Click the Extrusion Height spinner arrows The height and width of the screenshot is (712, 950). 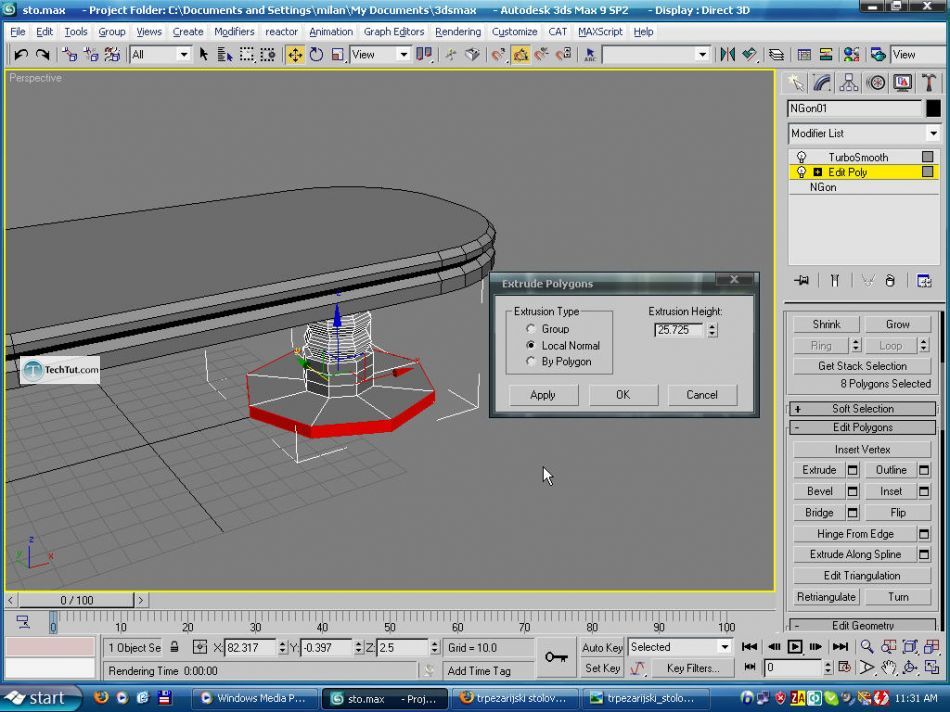(x=712, y=330)
